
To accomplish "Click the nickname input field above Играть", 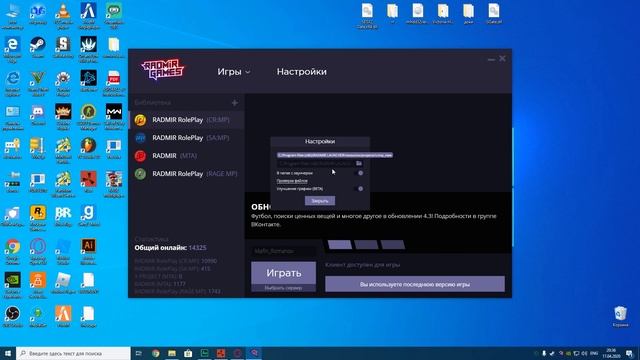I will (283, 251).
